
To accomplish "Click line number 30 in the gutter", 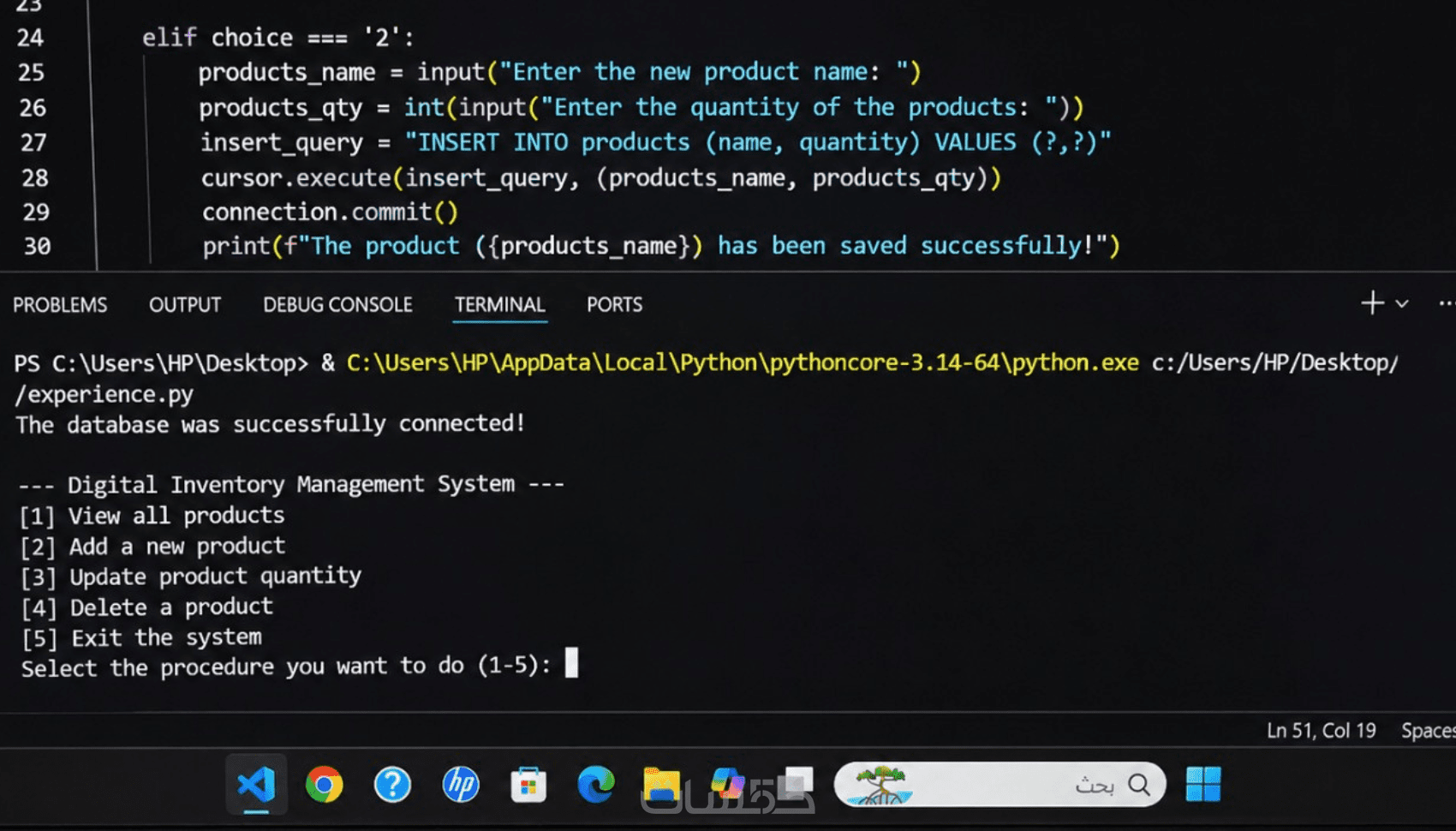I will [37, 247].
